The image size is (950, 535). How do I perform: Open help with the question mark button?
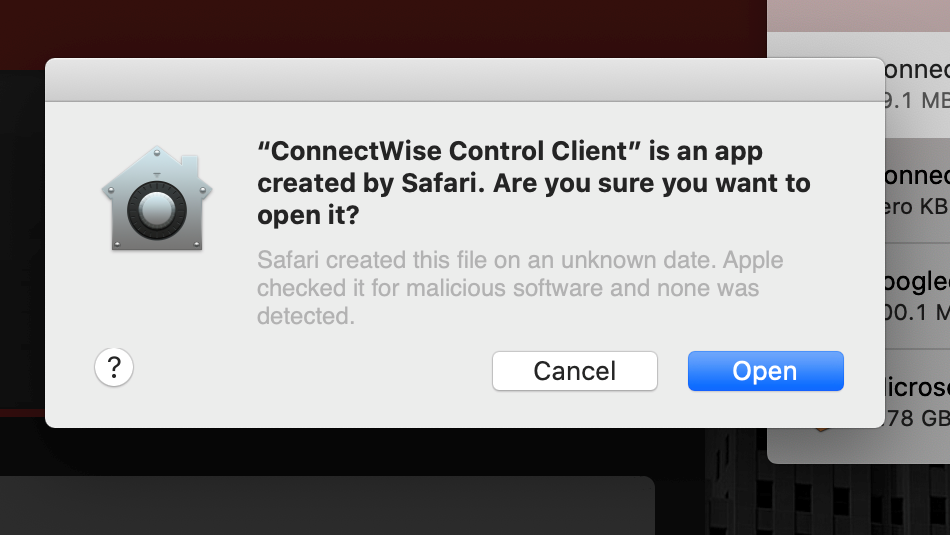pyautogui.click(x=114, y=367)
